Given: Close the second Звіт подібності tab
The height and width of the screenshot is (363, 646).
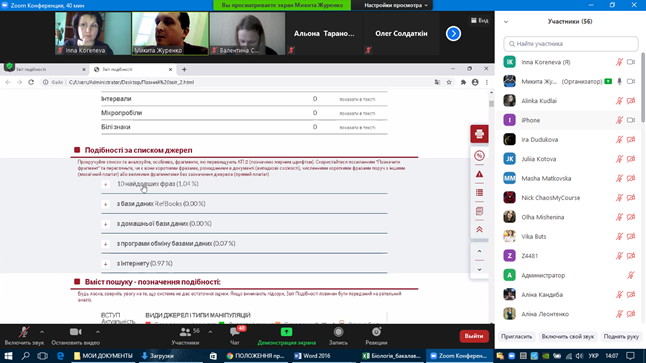Looking at the screenshot, I should click(x=170, y=69).
